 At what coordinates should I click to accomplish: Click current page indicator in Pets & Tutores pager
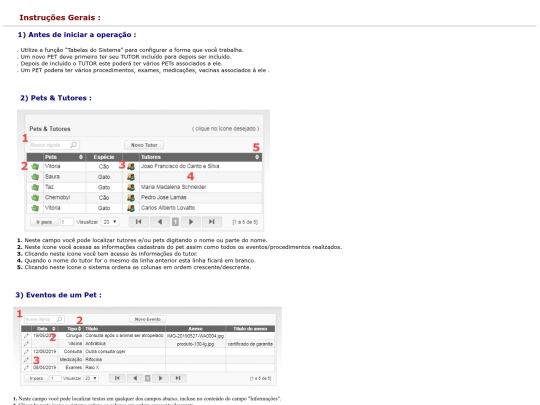click(175, 222)
